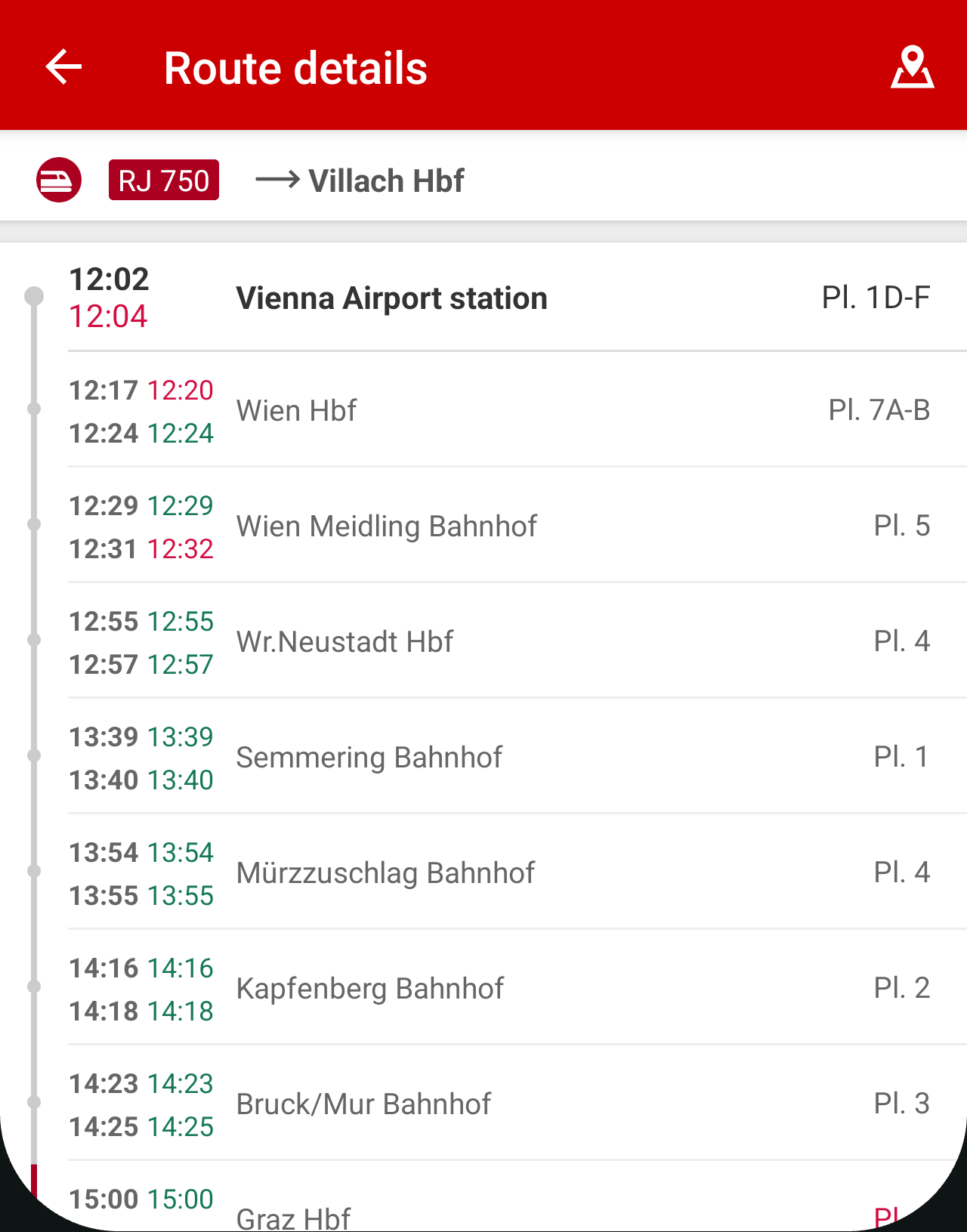Open the Mürzzuschlag Bahnhof stop

pyautogui.click(x=385, y=873)
